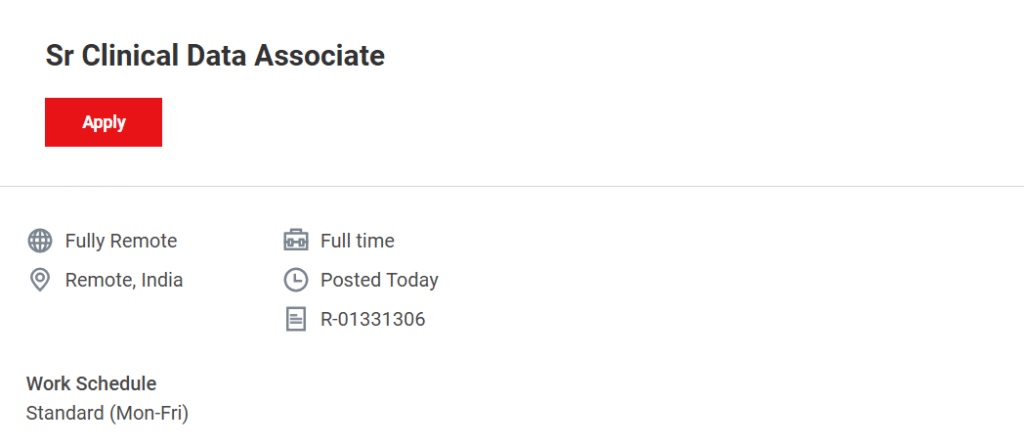The image size is (1024, 448).
Task: Click the word "Associate" in the job title
Action: click(x=319, y=56)
